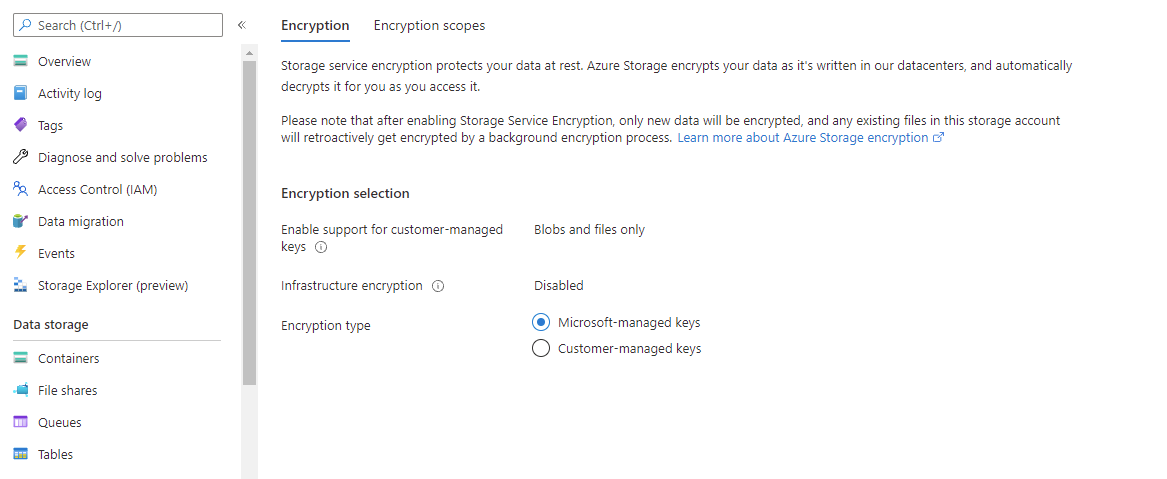1167x479 pixels.
Task: Click the File shares icon
Action: 20,391
